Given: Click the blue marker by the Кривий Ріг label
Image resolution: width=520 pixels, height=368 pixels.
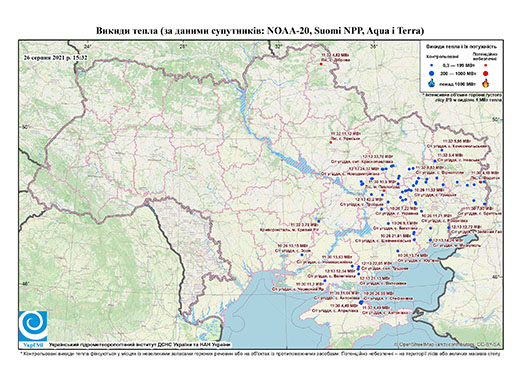Looking at the screenshot, I should pos(319,221).
